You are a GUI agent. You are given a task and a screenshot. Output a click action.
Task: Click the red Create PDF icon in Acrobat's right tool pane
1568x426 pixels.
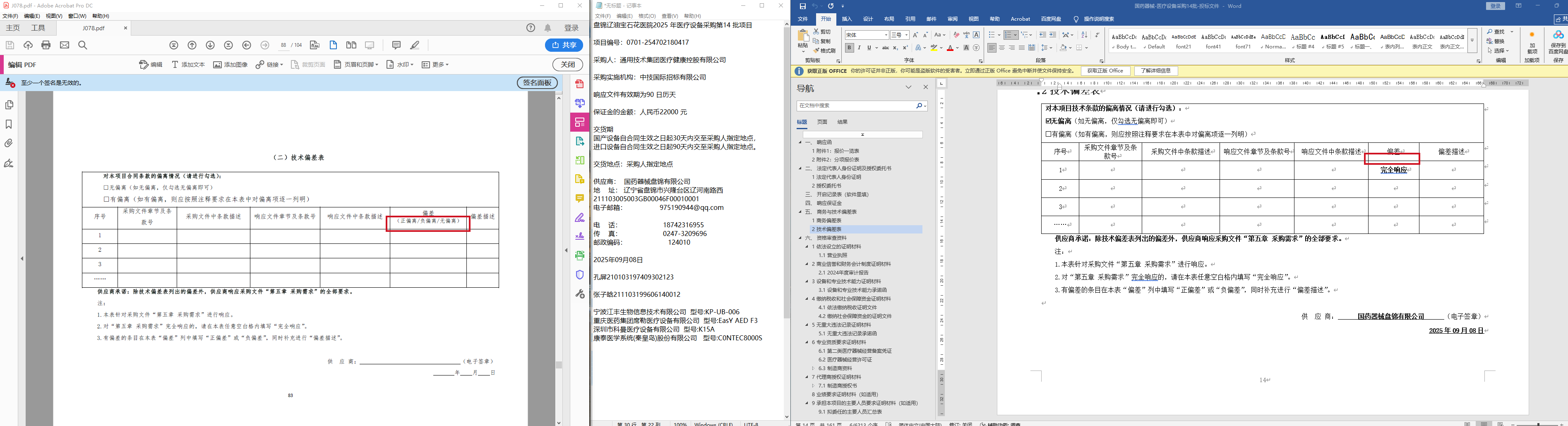(x=579, y=84)
